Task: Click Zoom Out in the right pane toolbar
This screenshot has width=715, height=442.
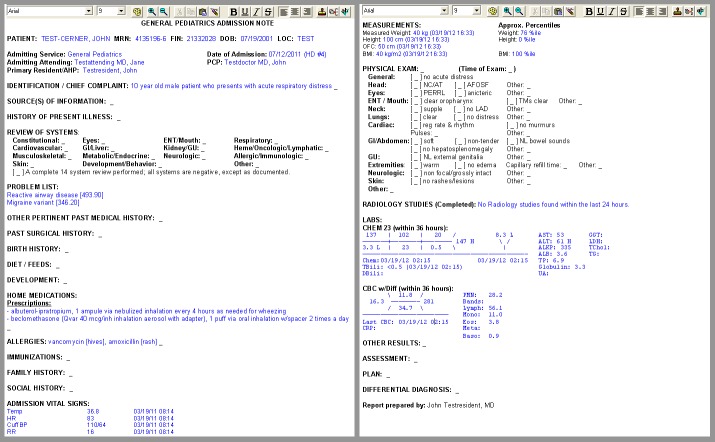Action: [x=519, y=11]
